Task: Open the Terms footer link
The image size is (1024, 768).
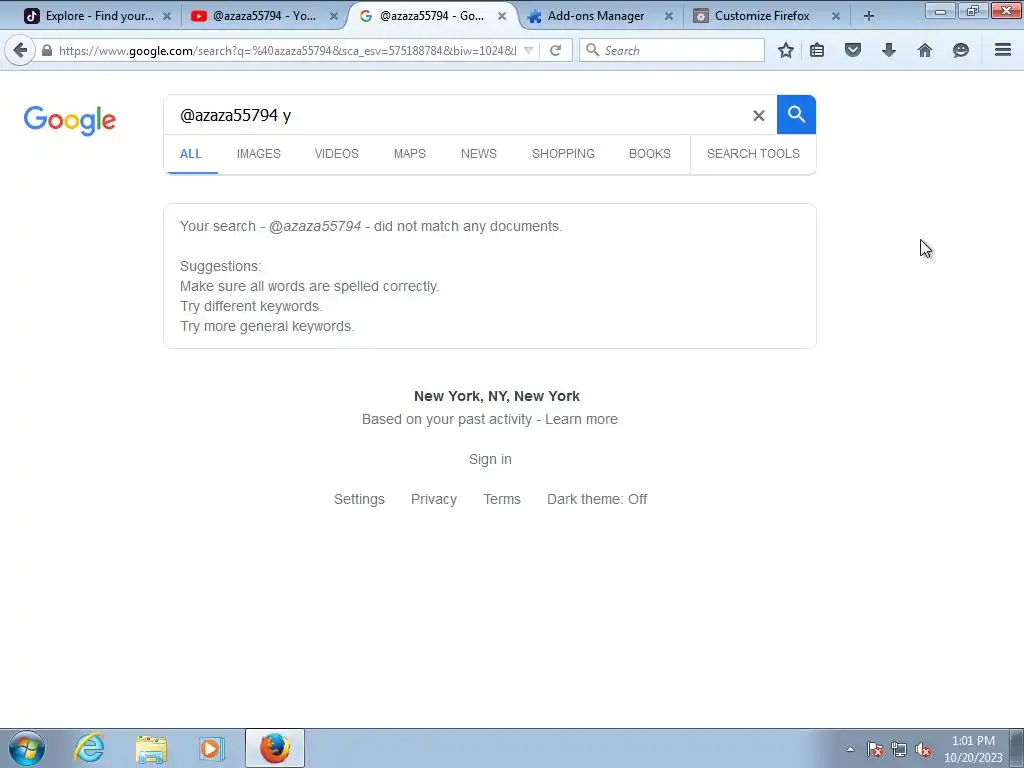Action: pos(502,499)
